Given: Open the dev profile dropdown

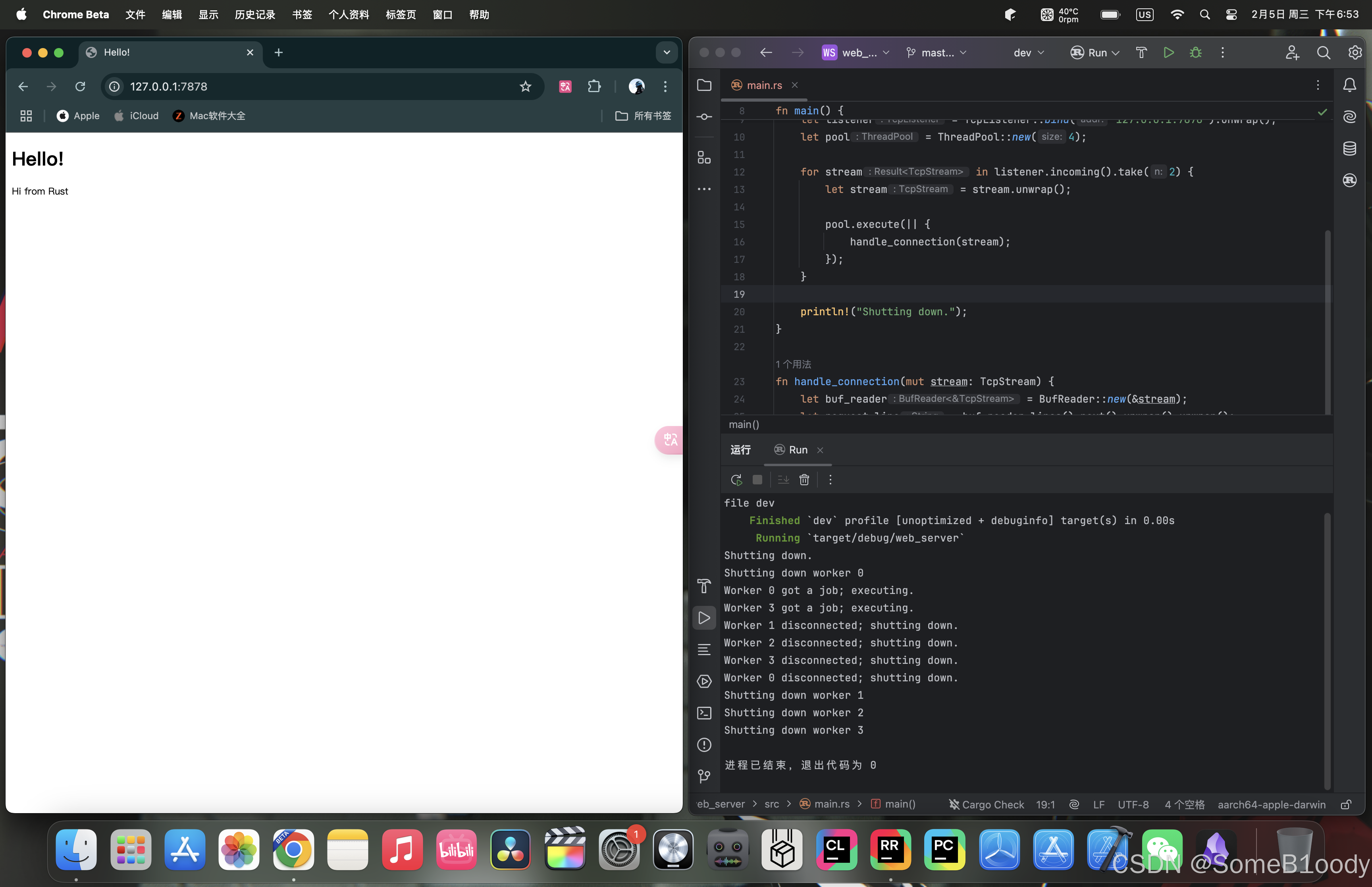Looking at the screenshot, I should tap(1028, 52).
